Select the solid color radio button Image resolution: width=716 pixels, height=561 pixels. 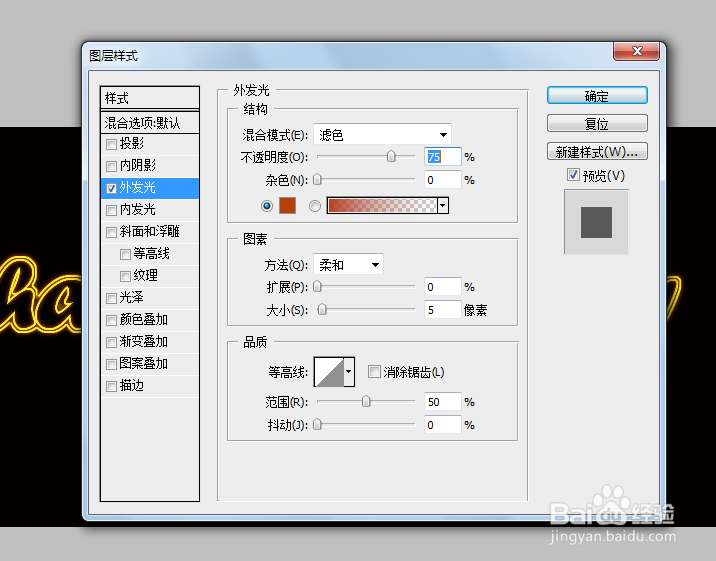click(267, 206)
